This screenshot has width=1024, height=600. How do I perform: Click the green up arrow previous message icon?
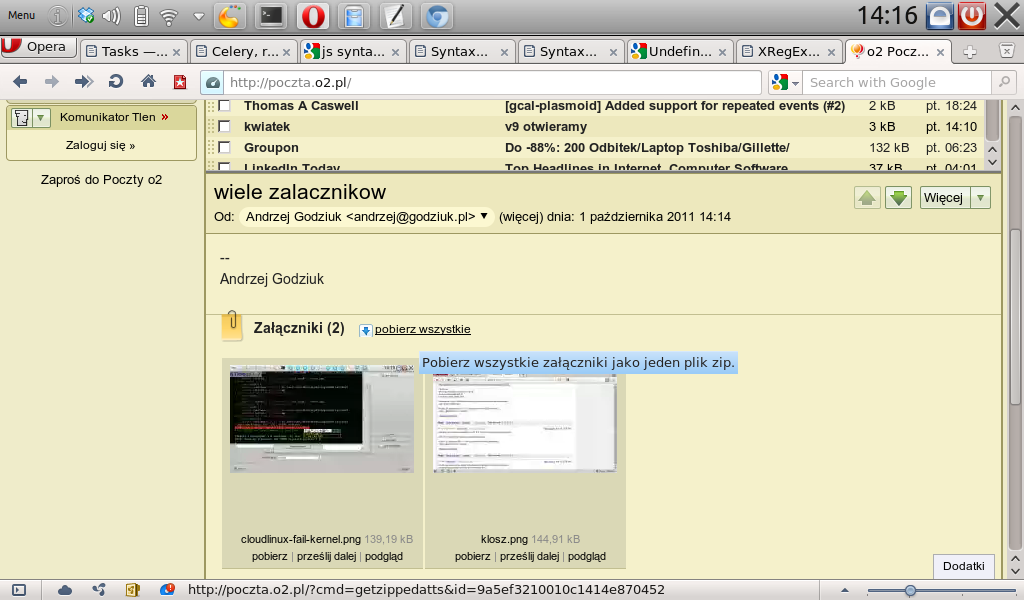click(x=867, y=198)
